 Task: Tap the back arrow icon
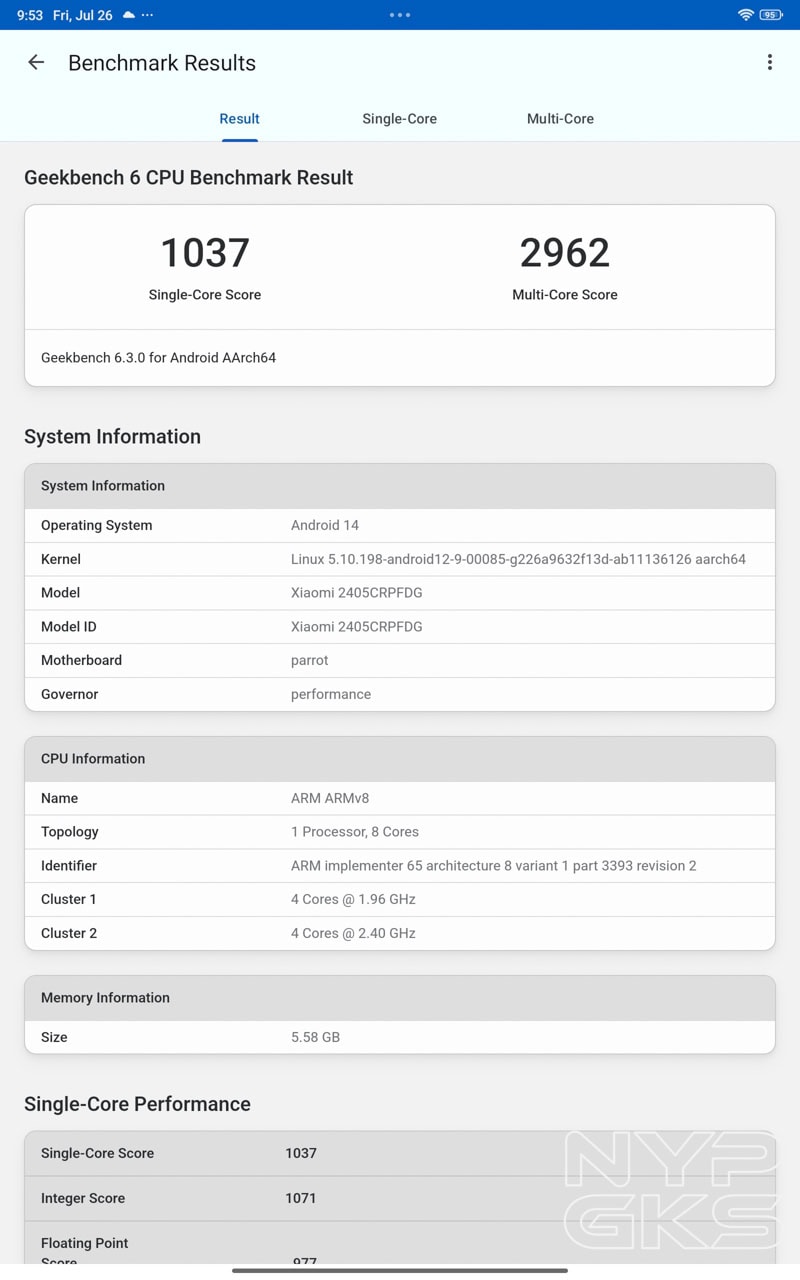pyautogui.click(x=36, y=63)
